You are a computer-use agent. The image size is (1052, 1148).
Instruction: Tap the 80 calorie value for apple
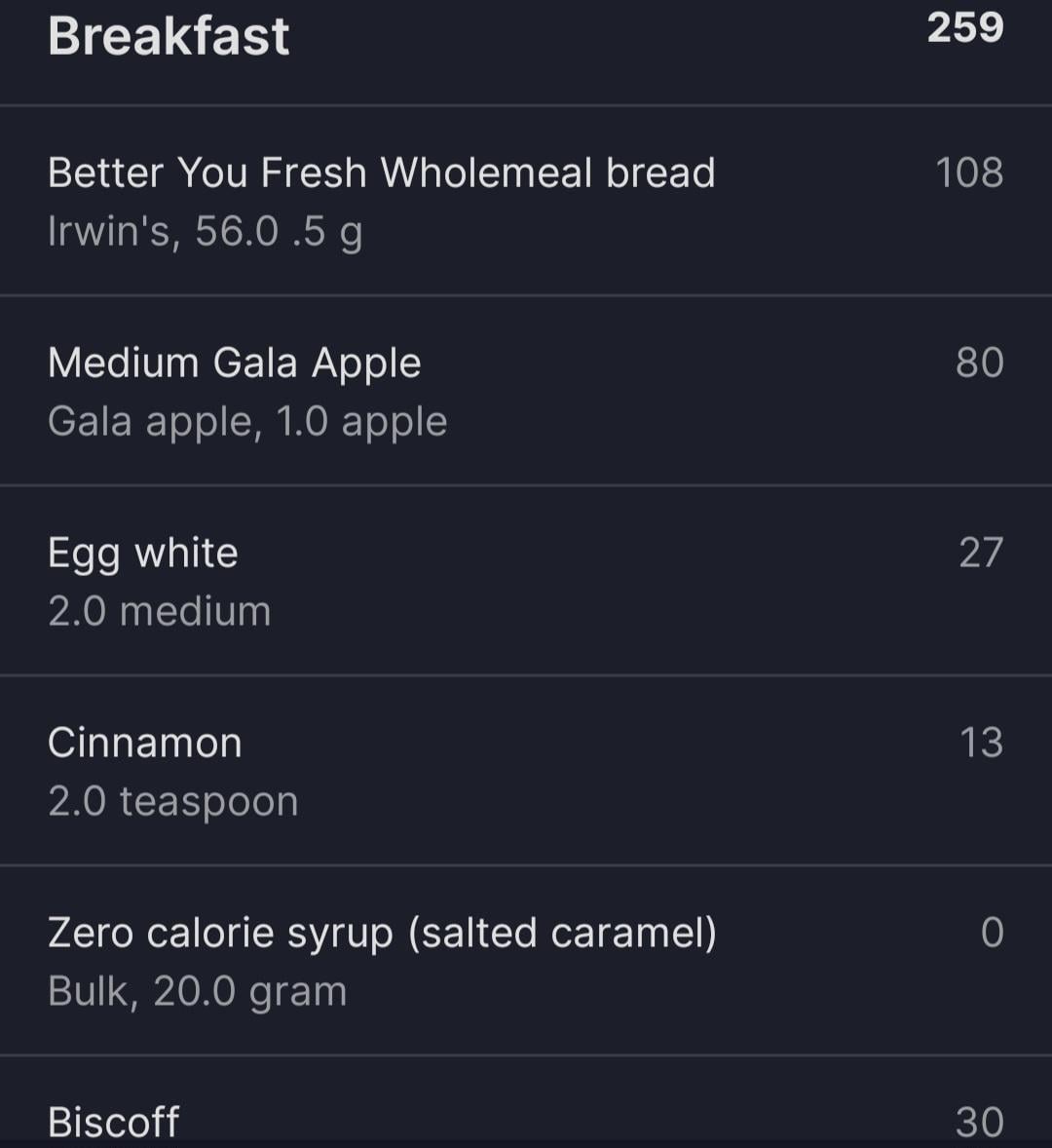(980, 363)
